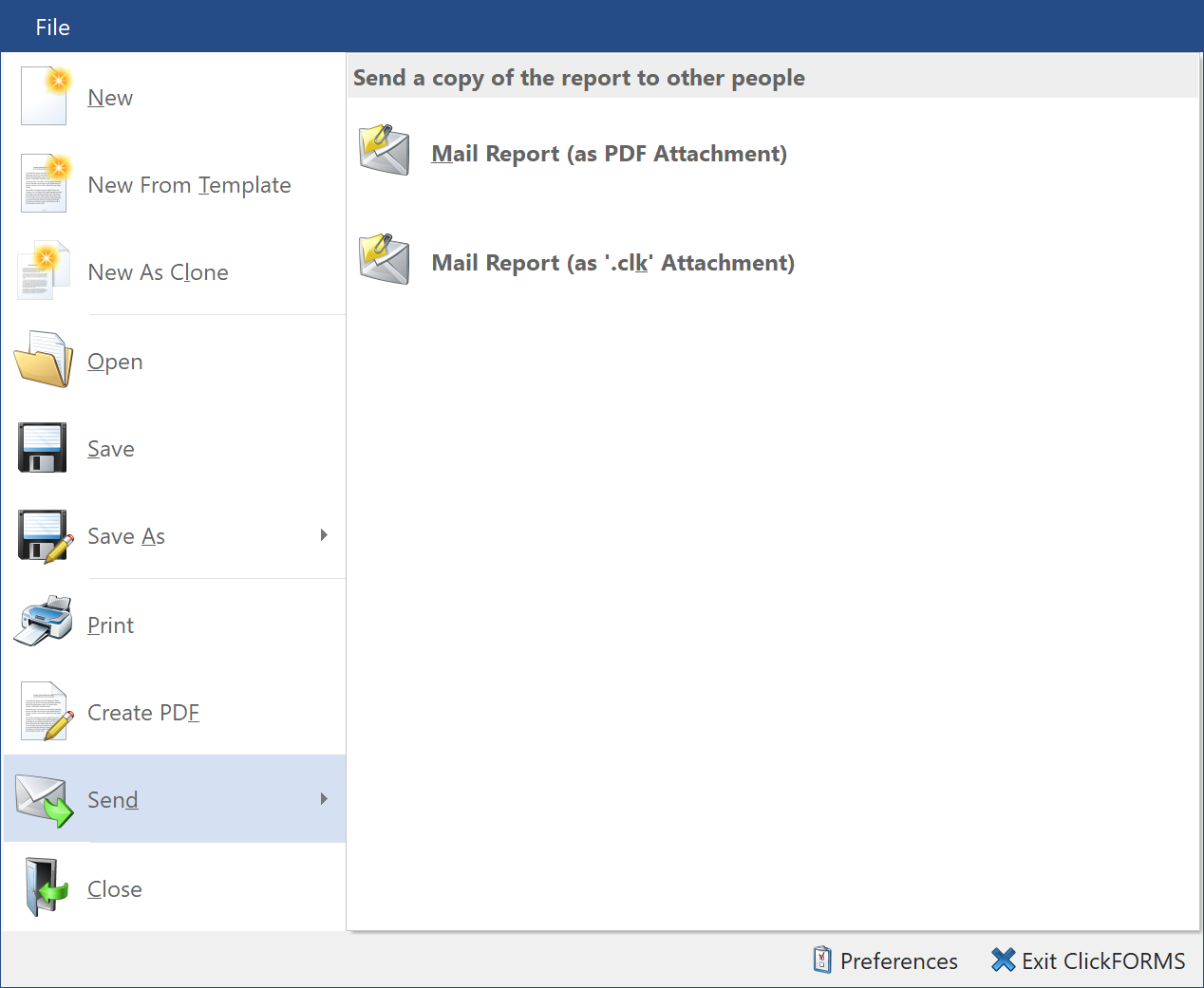The image size is (1204, 988).
Task: Choose New From Template menu entry
Action: click(x=189, y=185)
